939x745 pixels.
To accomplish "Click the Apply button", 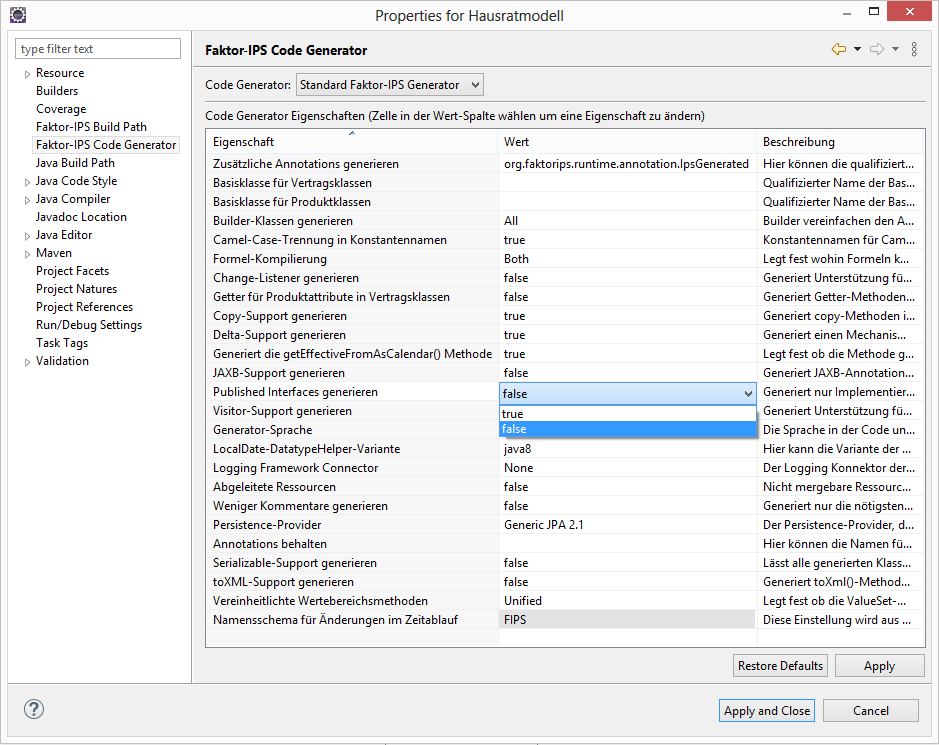I will (879, 665).
